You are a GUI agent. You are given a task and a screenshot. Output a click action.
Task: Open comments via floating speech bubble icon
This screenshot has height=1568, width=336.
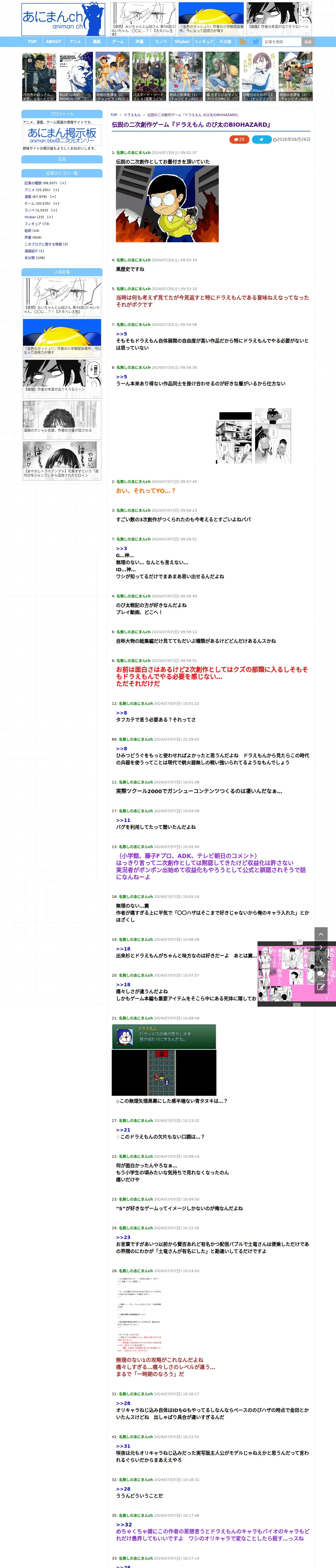[321, 974]
